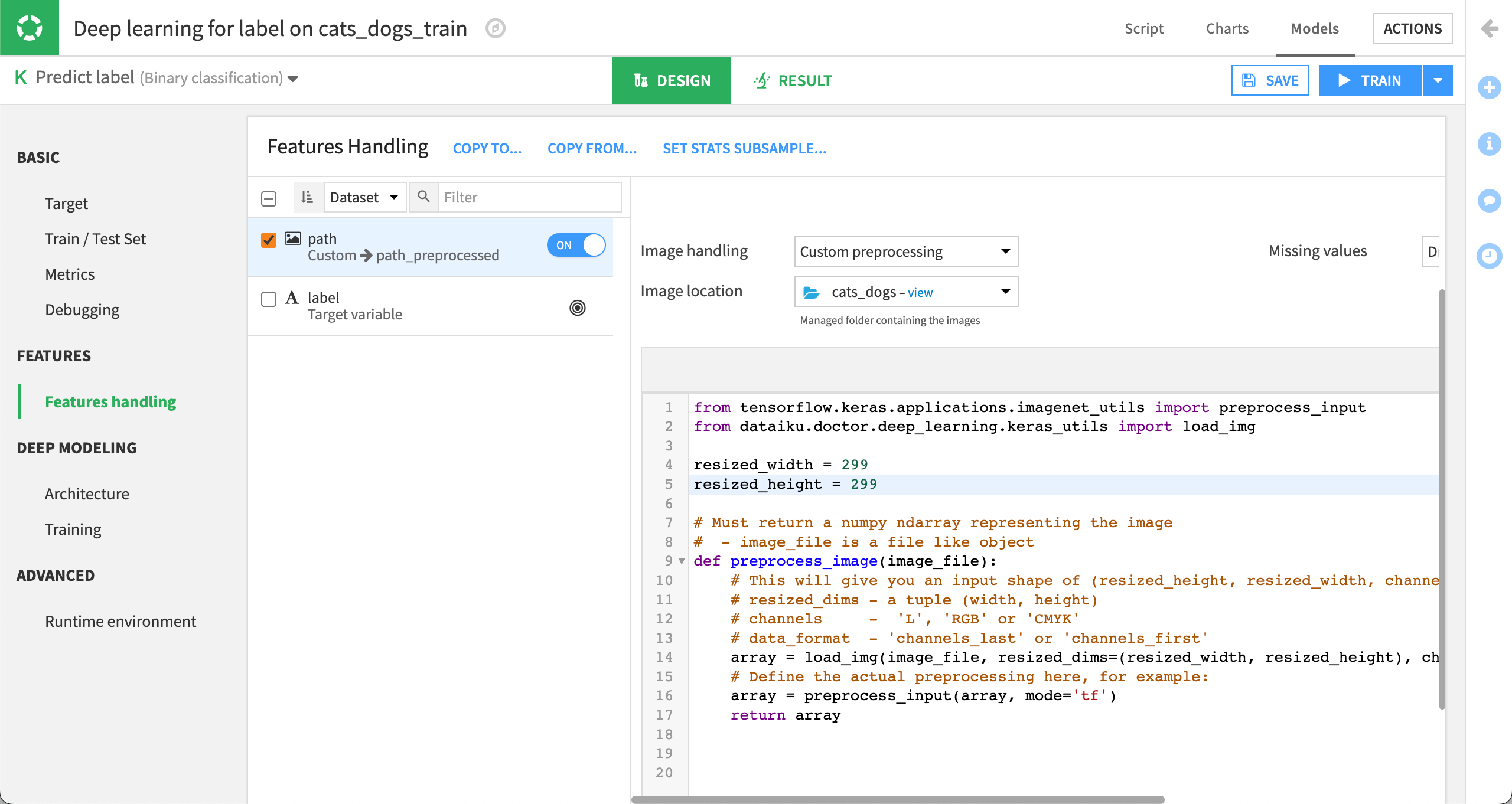Disable the path feature with the ON toggle
Viewport: 1512px width, 804px height.
576,245
